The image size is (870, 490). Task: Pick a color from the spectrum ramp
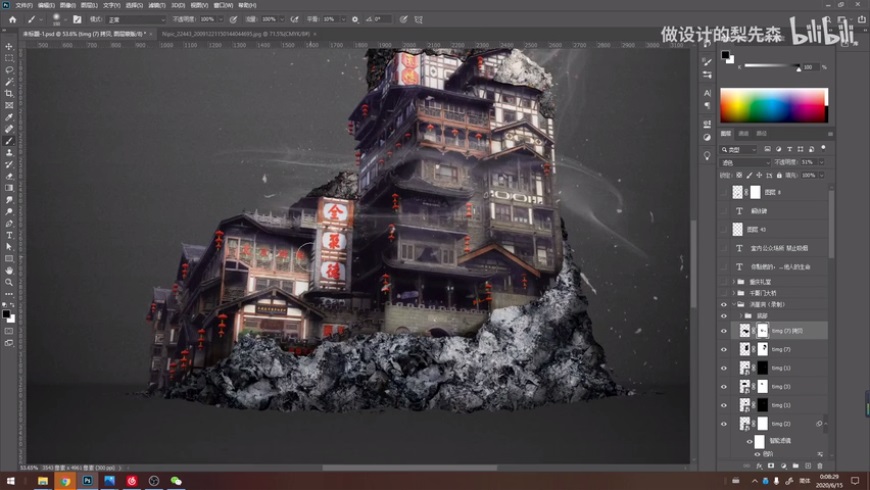[774, 105]
